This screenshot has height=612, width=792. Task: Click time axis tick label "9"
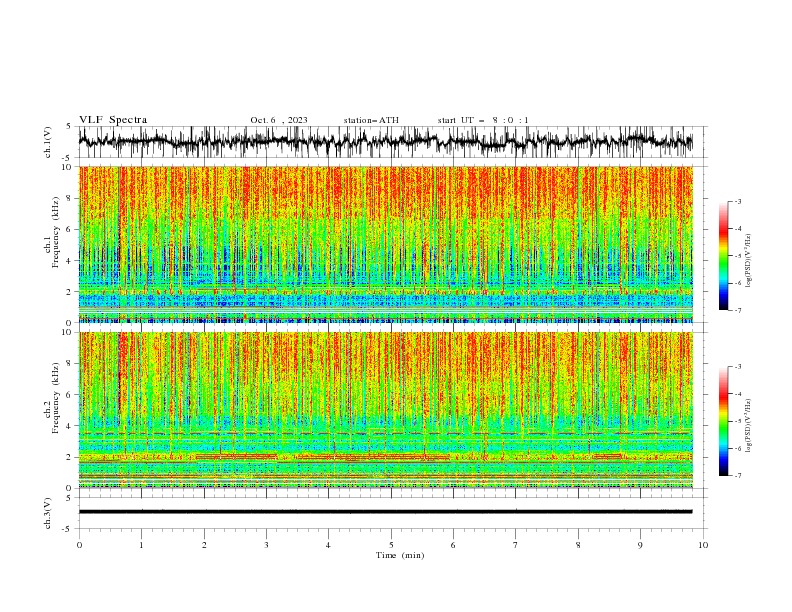[x=640, y=545]
